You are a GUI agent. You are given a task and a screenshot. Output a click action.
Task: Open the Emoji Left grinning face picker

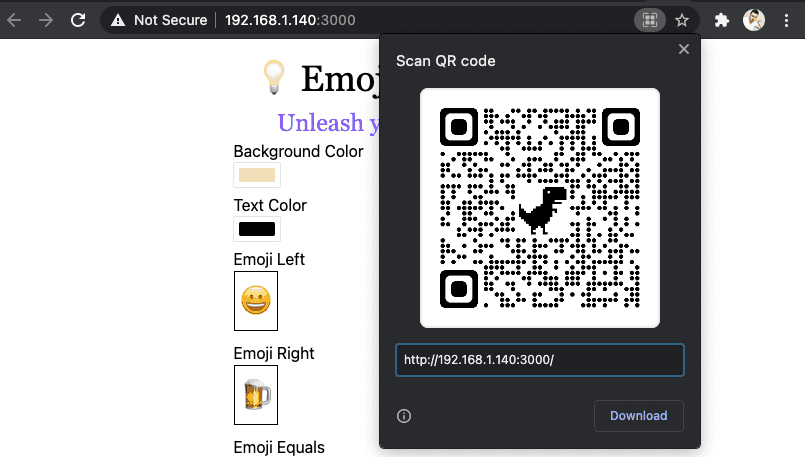click(256, 301)
